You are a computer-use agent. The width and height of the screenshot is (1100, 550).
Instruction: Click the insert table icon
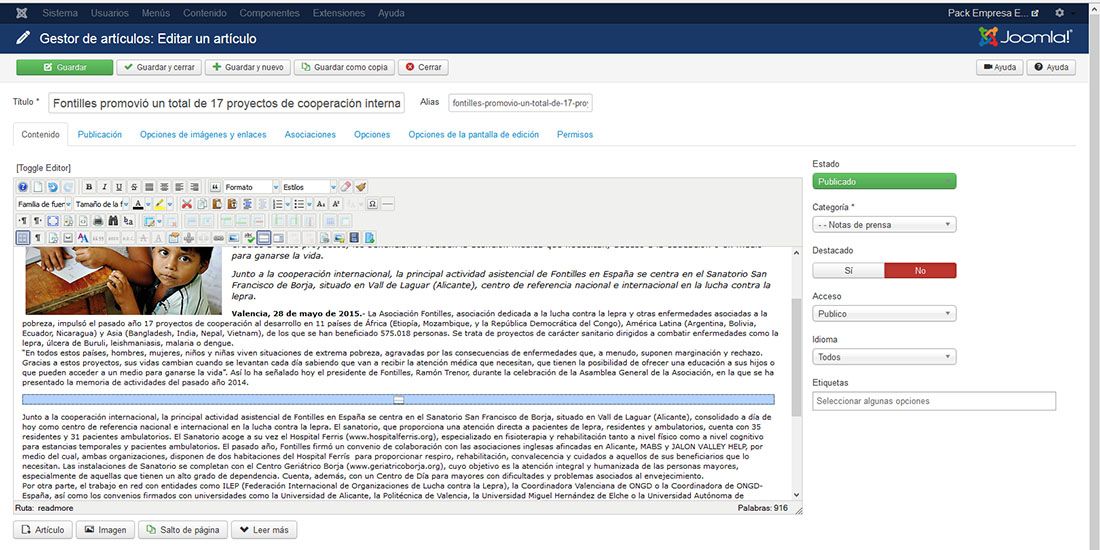(x=149, y=221)
